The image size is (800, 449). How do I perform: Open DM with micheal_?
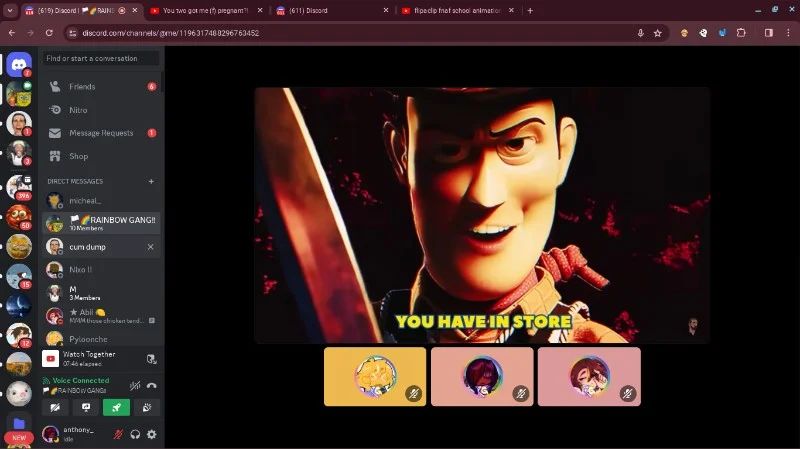(101, 201)
